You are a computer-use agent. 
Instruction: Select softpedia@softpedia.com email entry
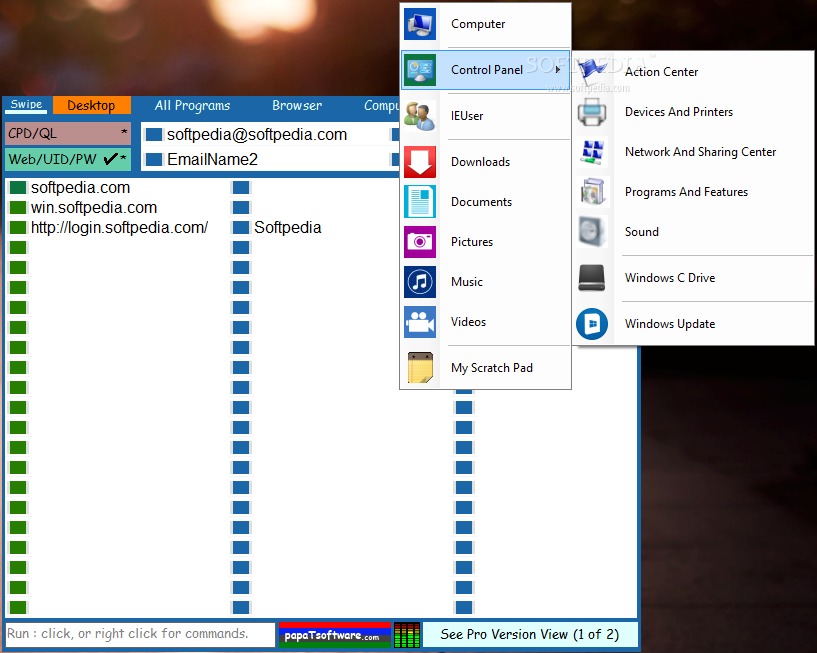[257, 134]
